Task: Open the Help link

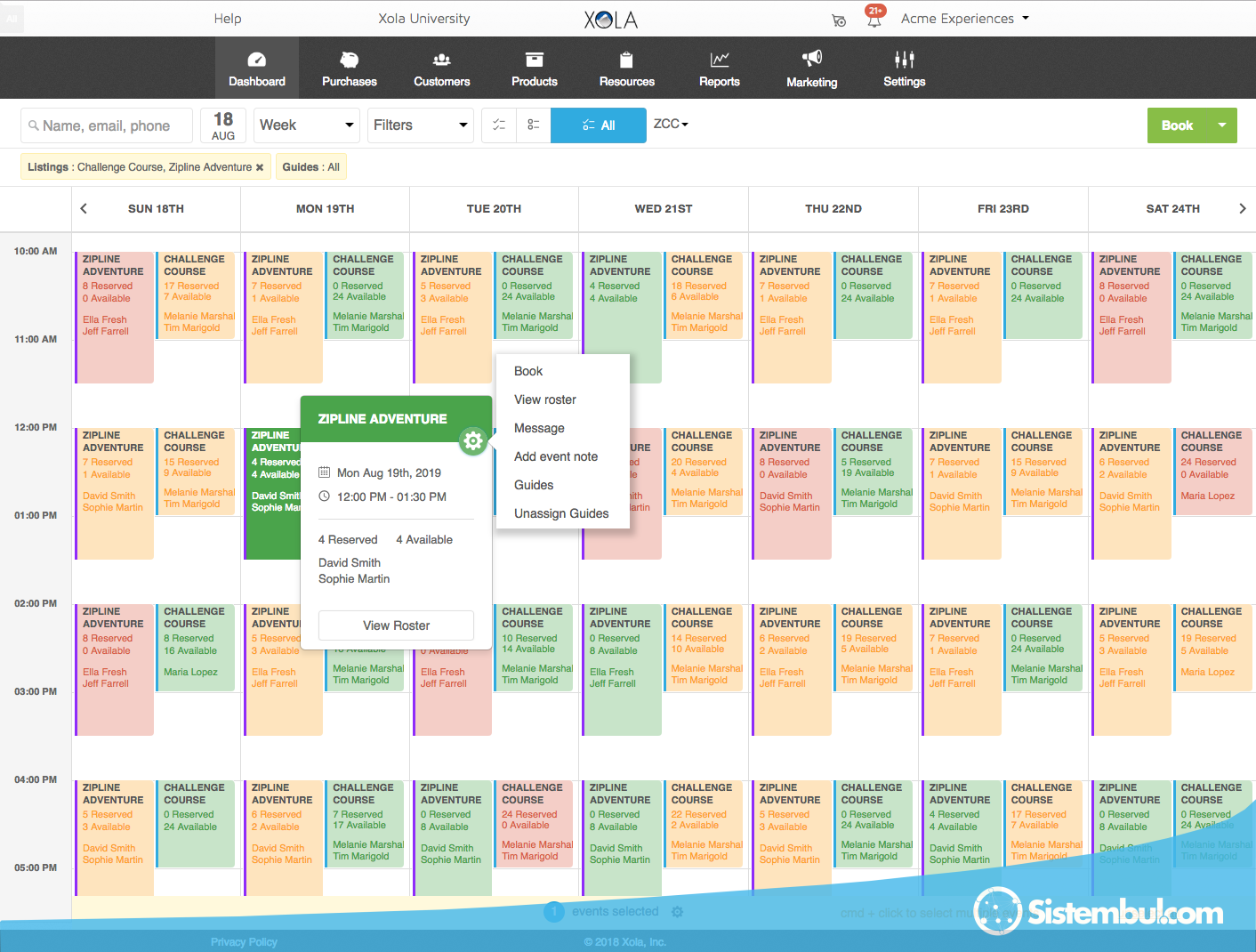Action: pos(228,19)
